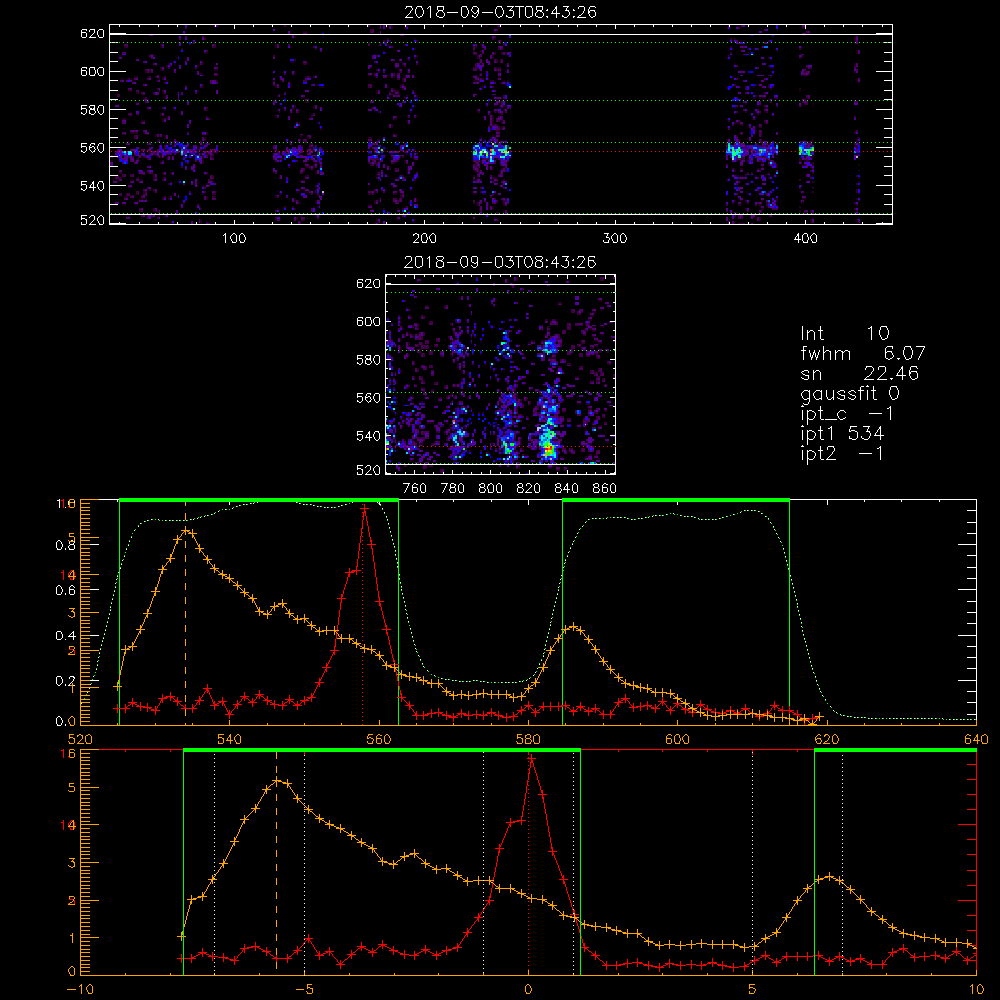This screenshot has width=1000, height=1000.
Task: Click the emission blob near 585 in the middle spectrogram at x=830
Action: [x=549, y=347]
